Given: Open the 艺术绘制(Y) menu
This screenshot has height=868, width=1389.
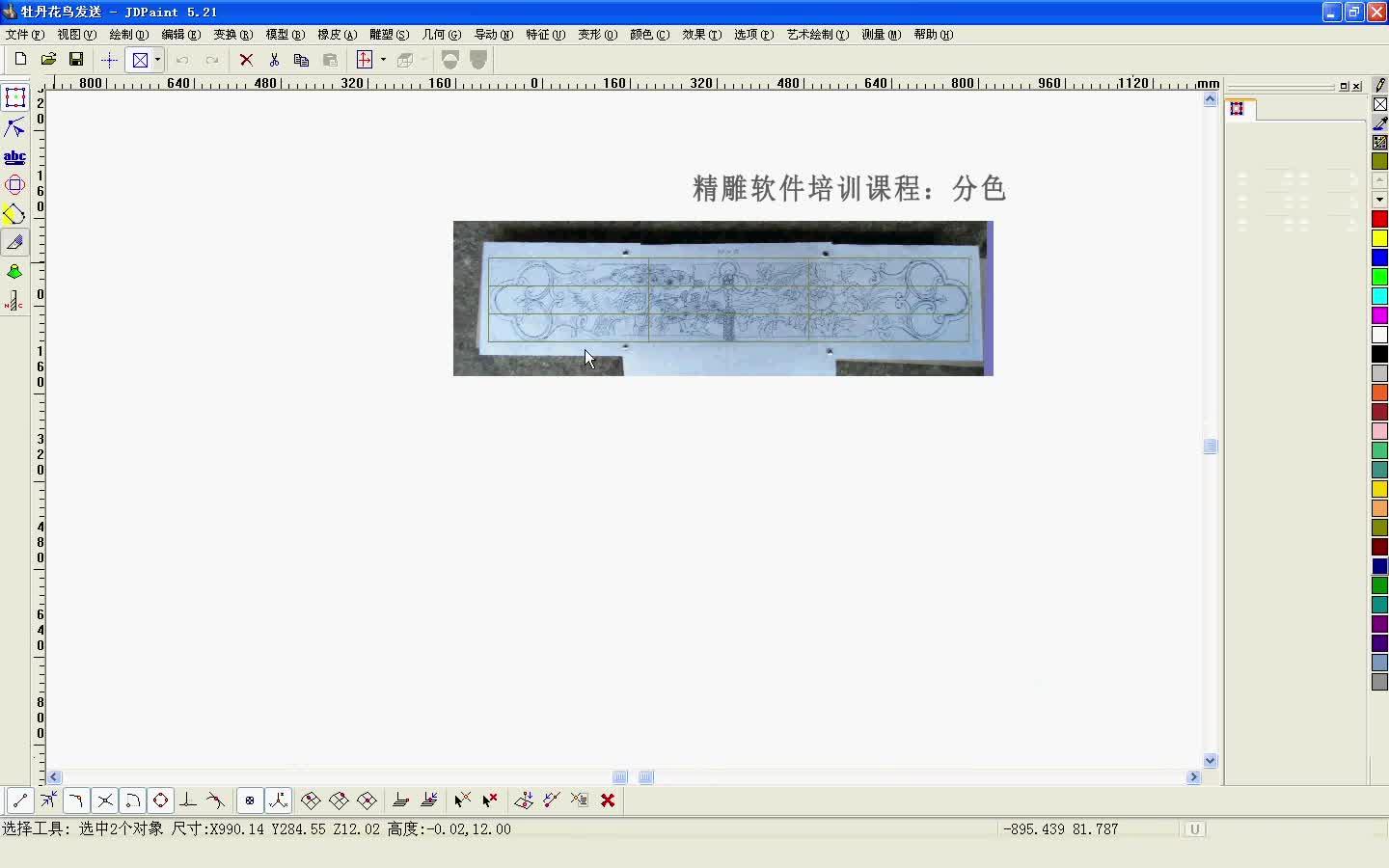Looking at the screenshot, I should point(817,35).
